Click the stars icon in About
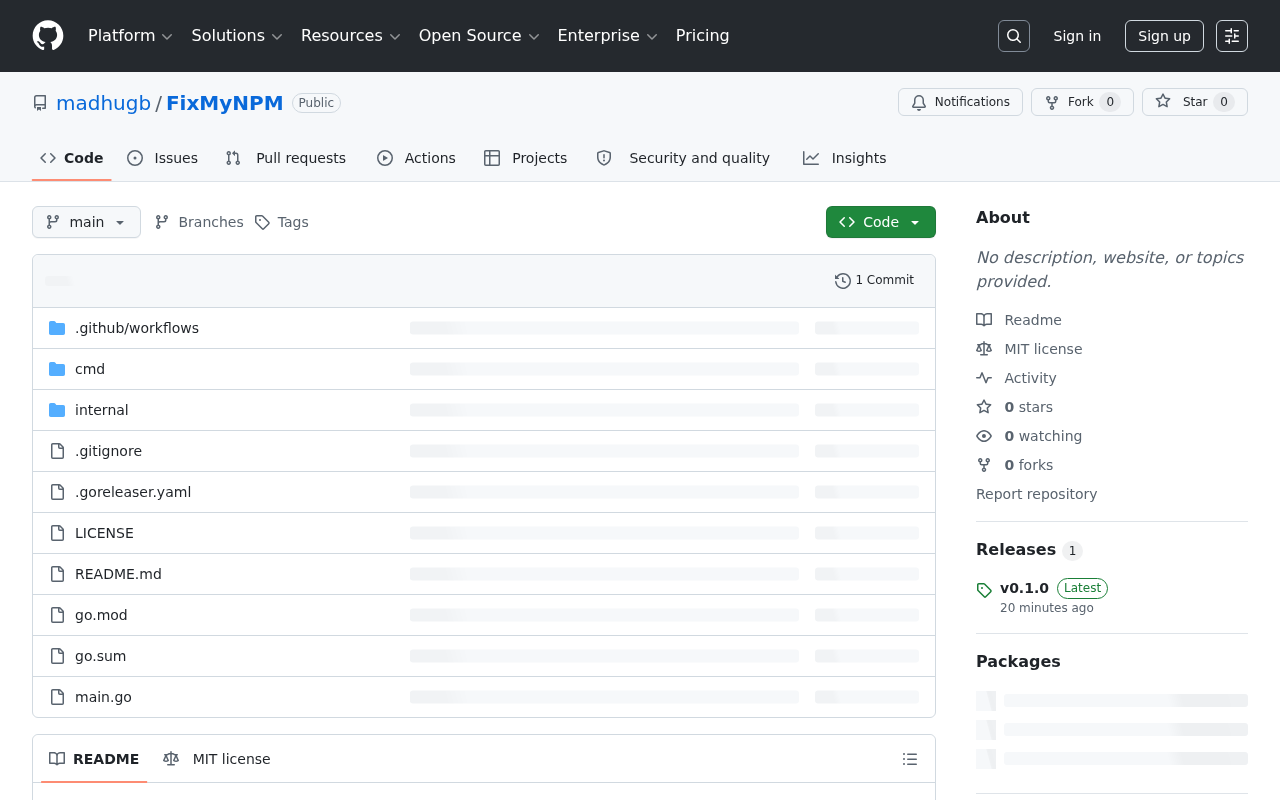Viewport: 1280px width, 800px height. [984, 407]
